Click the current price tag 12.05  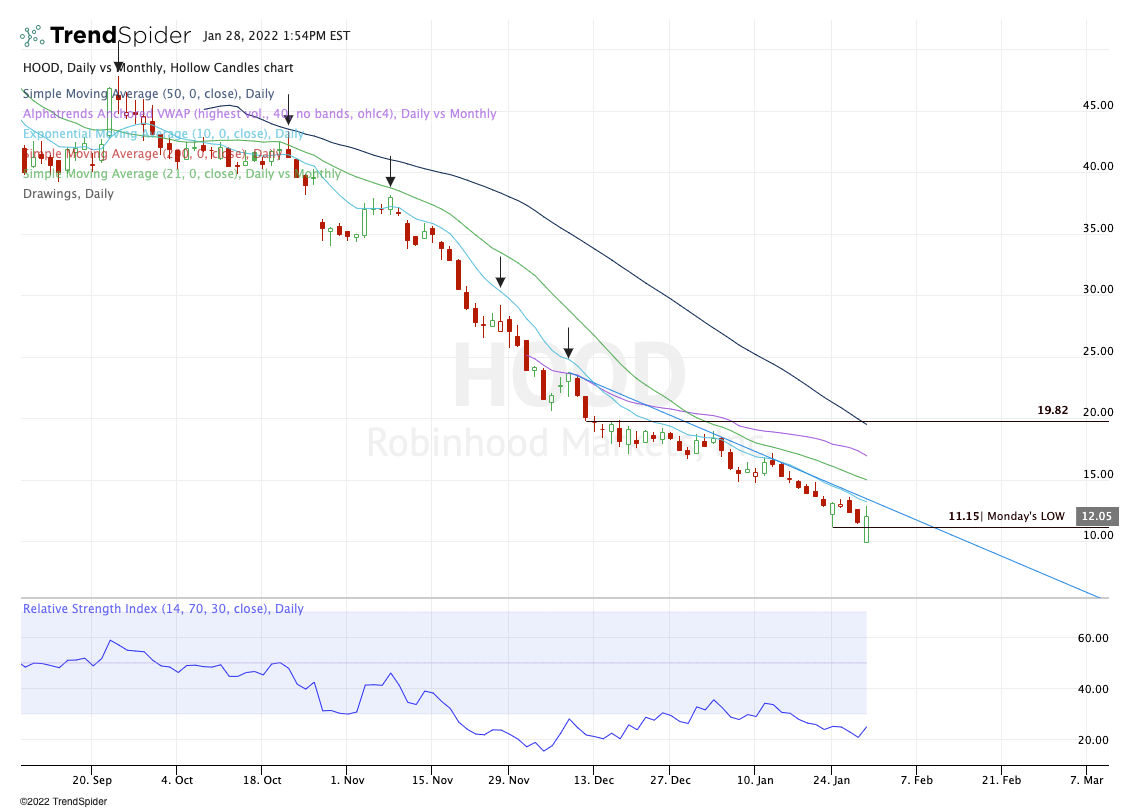1096,516
